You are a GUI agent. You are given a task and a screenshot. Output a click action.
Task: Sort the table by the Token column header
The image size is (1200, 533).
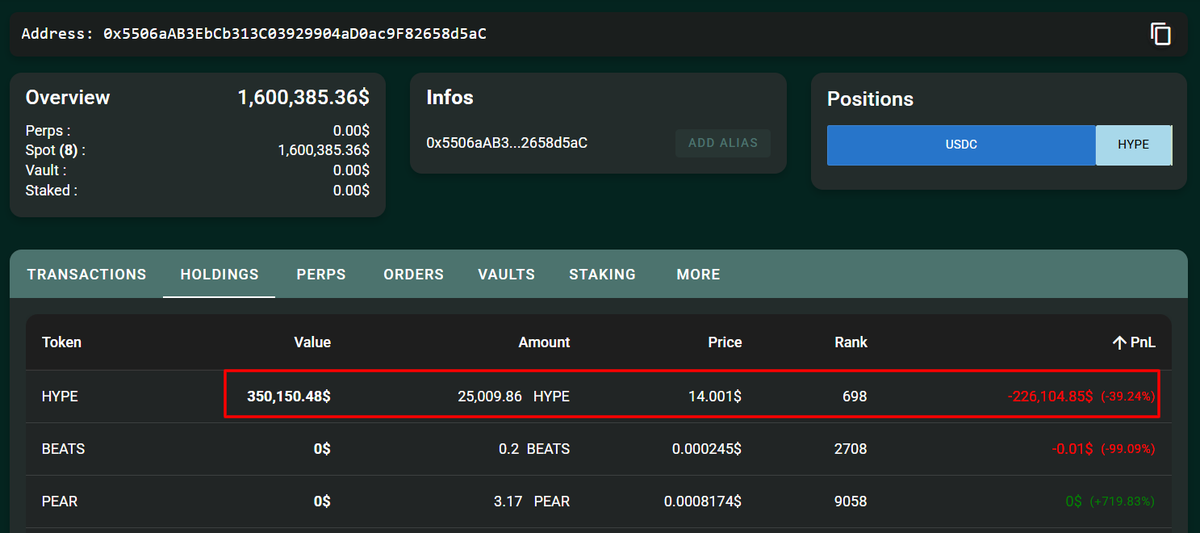[62, 342]
